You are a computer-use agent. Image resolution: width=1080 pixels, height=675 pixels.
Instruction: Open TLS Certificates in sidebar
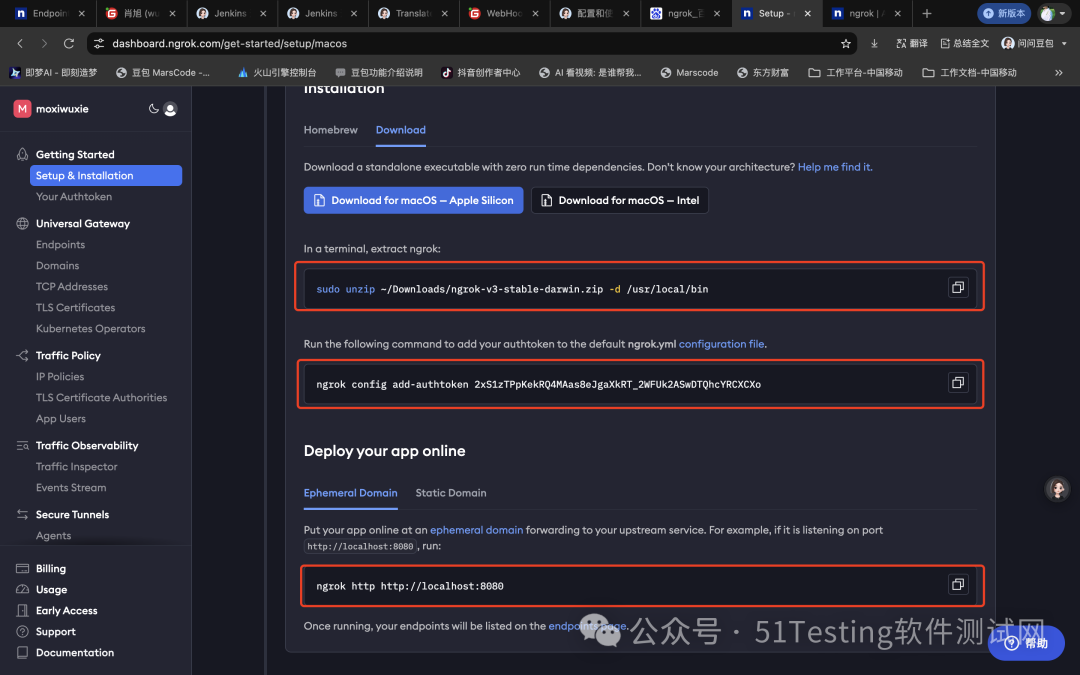75,307
